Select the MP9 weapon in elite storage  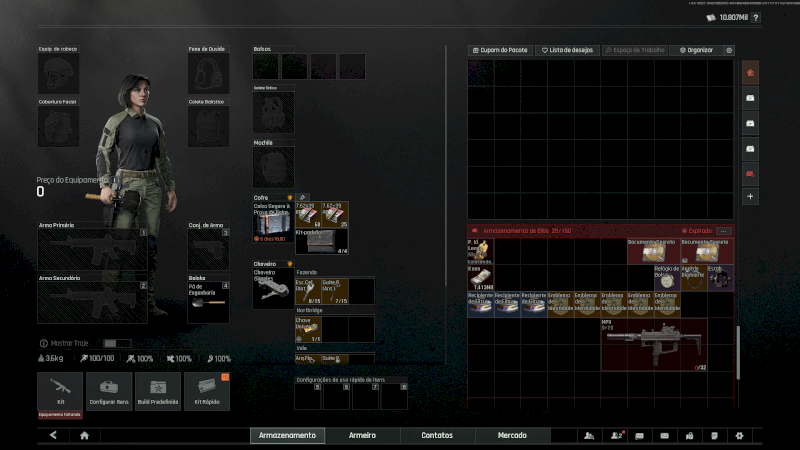click(654, 345)
